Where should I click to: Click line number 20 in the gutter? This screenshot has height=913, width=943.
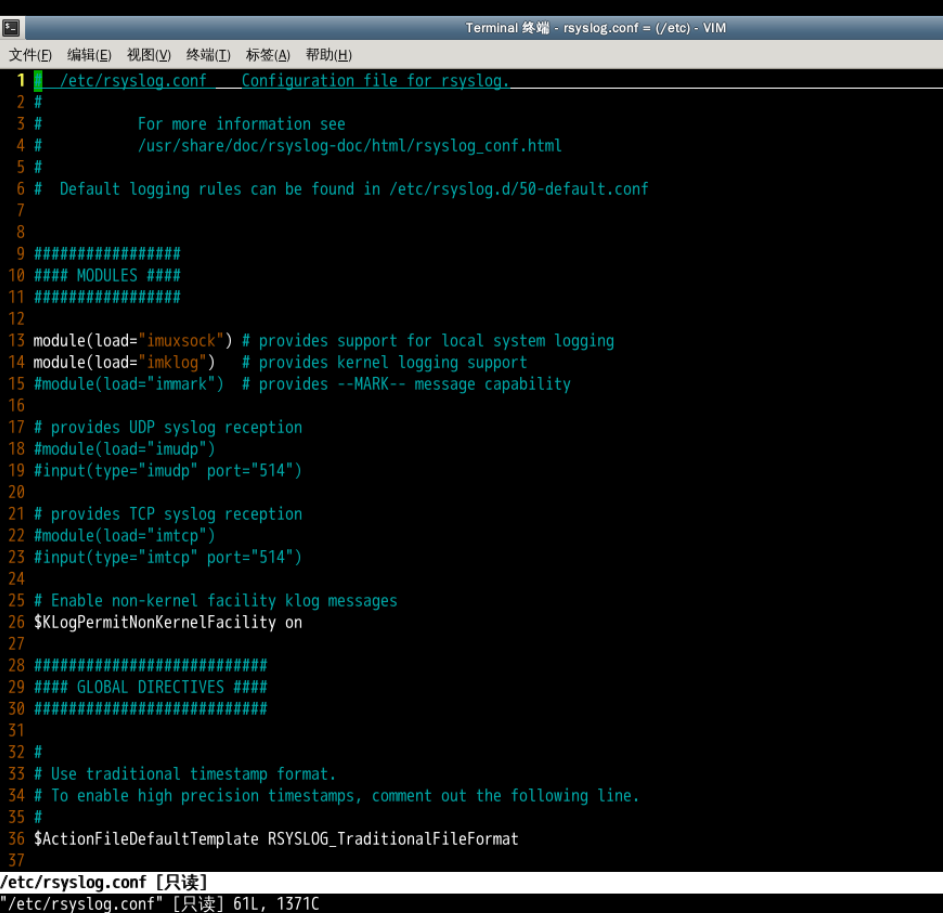16,493
